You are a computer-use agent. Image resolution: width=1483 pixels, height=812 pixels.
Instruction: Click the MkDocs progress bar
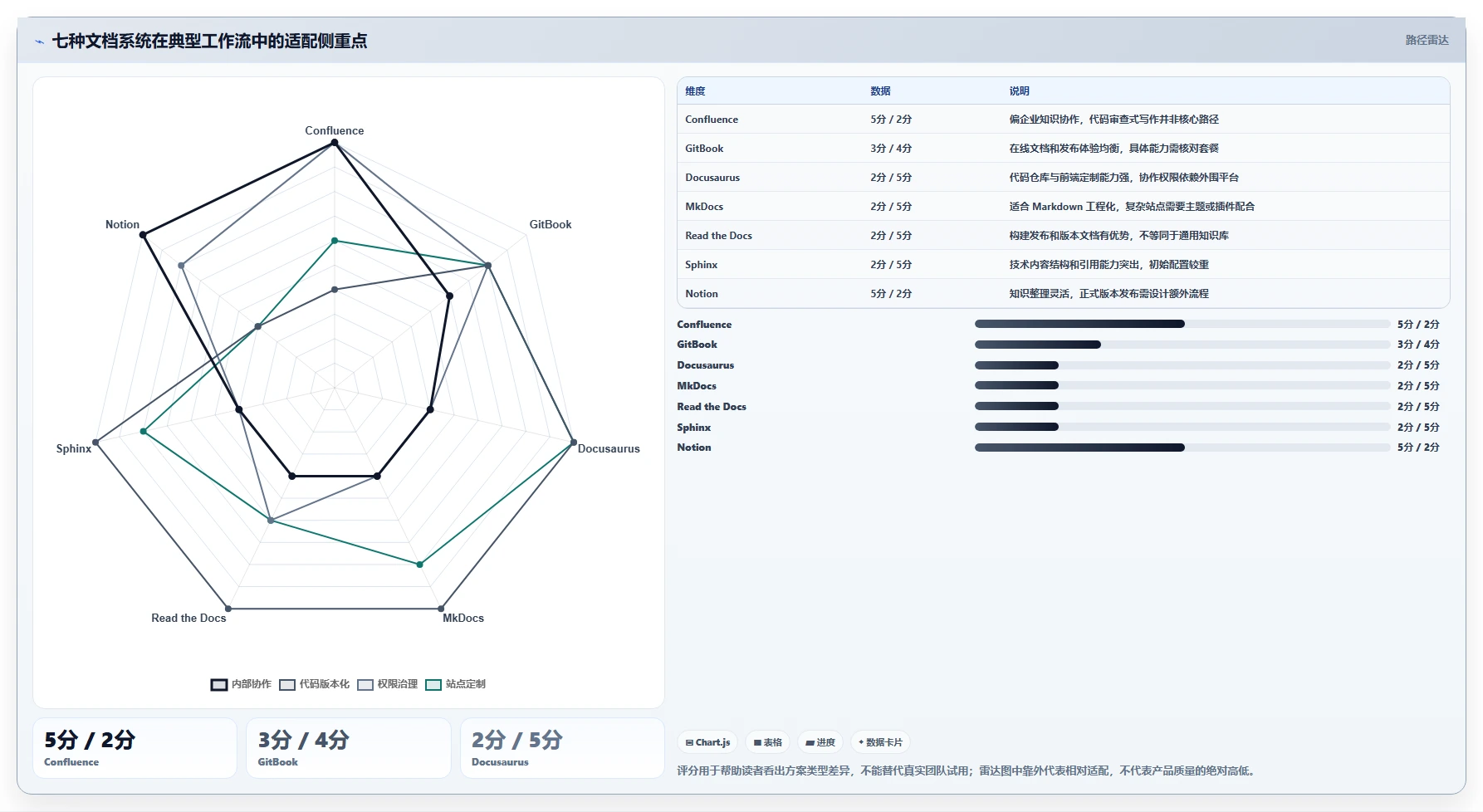coord(1182,385)
